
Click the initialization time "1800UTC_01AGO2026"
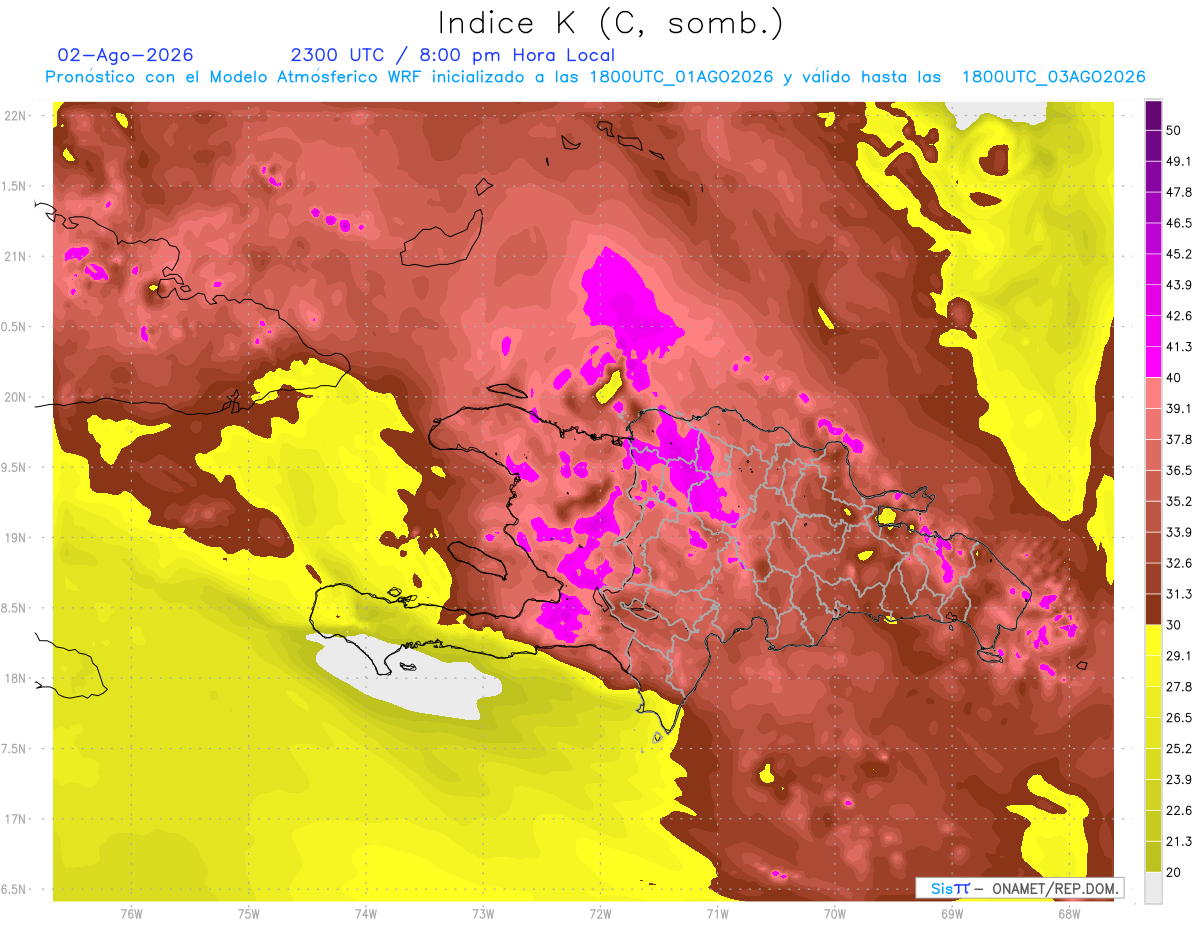tap(682, 77)
